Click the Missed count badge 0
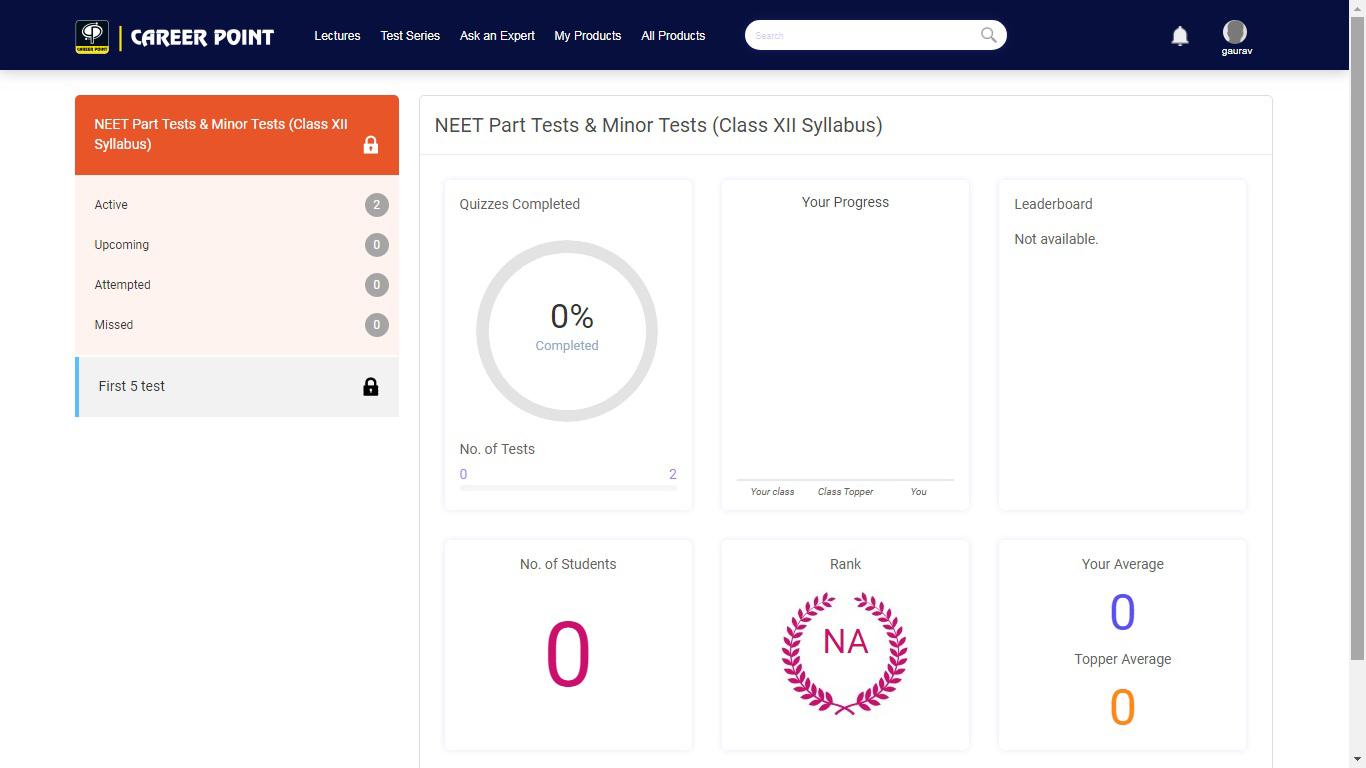1366x768 pixels. point(377,325)
